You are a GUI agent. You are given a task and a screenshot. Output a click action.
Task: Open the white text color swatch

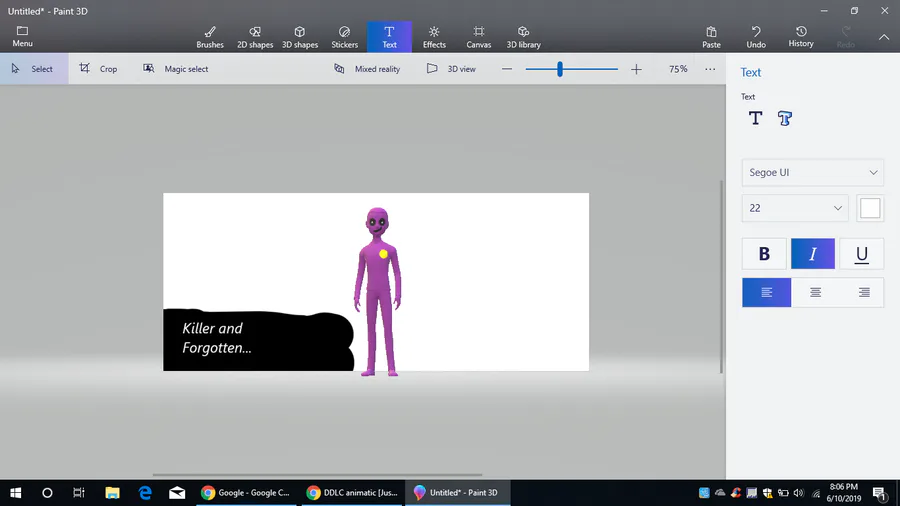pos(870,208)
